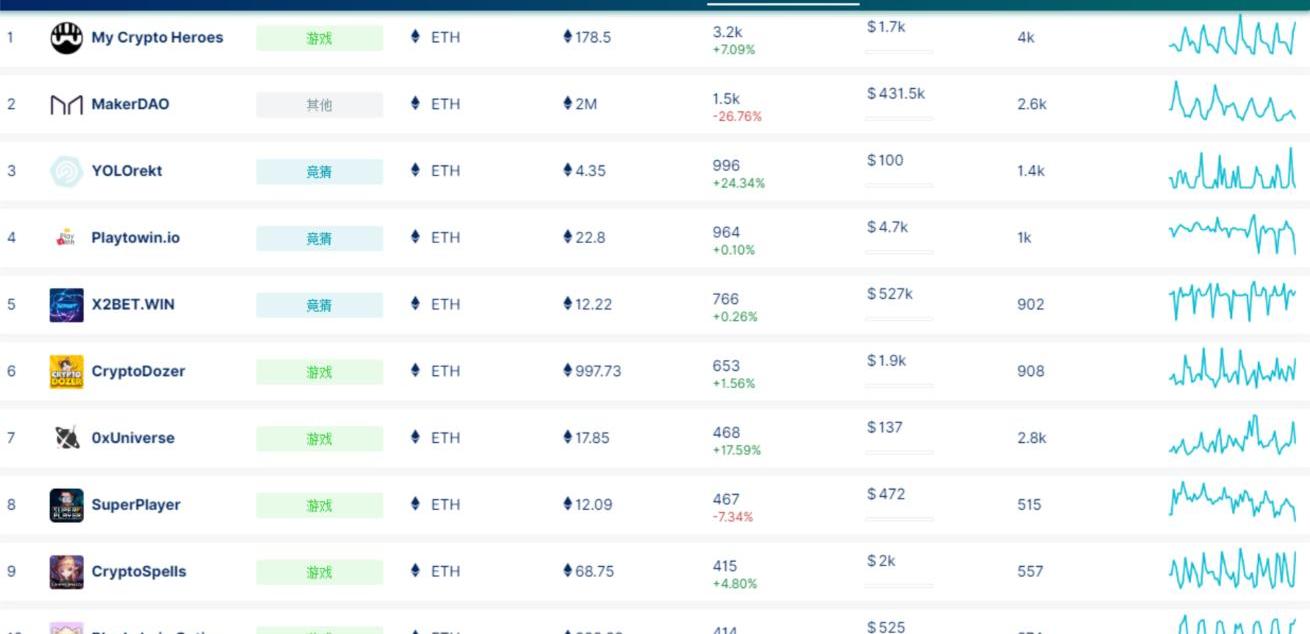Click the CryptoSpells name link
The height and width of the screenshot is (634, 1310).
(139, 572)
